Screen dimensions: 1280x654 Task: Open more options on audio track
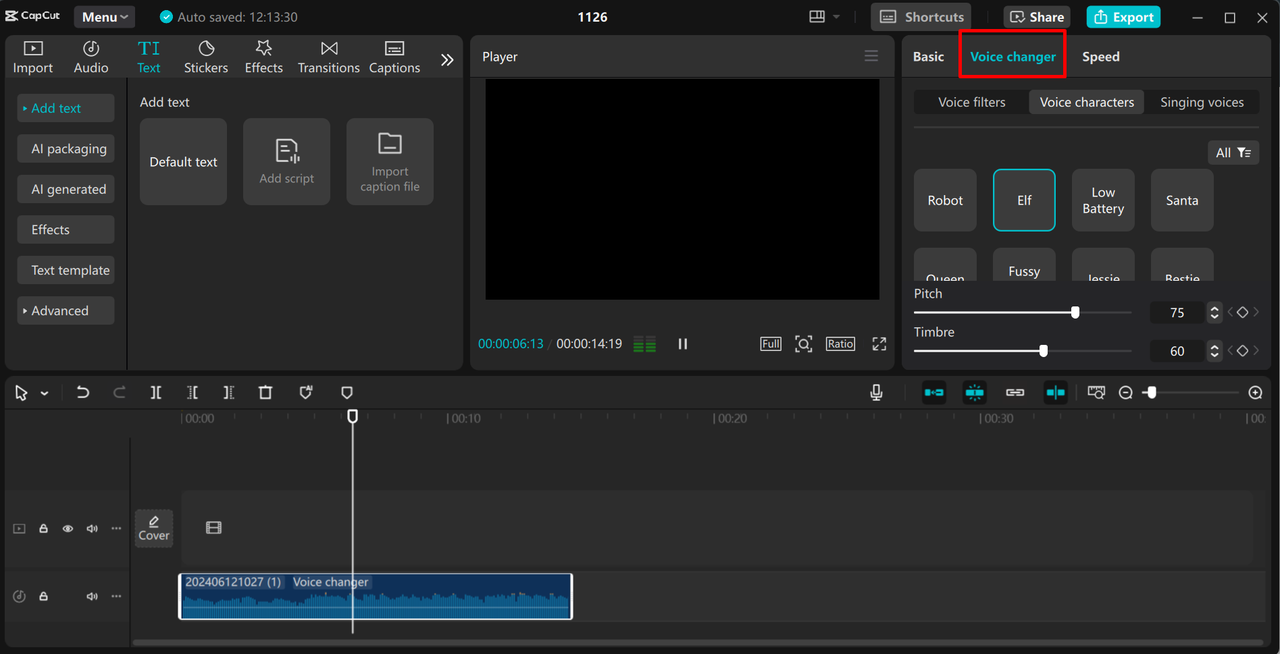pos(116,596)
